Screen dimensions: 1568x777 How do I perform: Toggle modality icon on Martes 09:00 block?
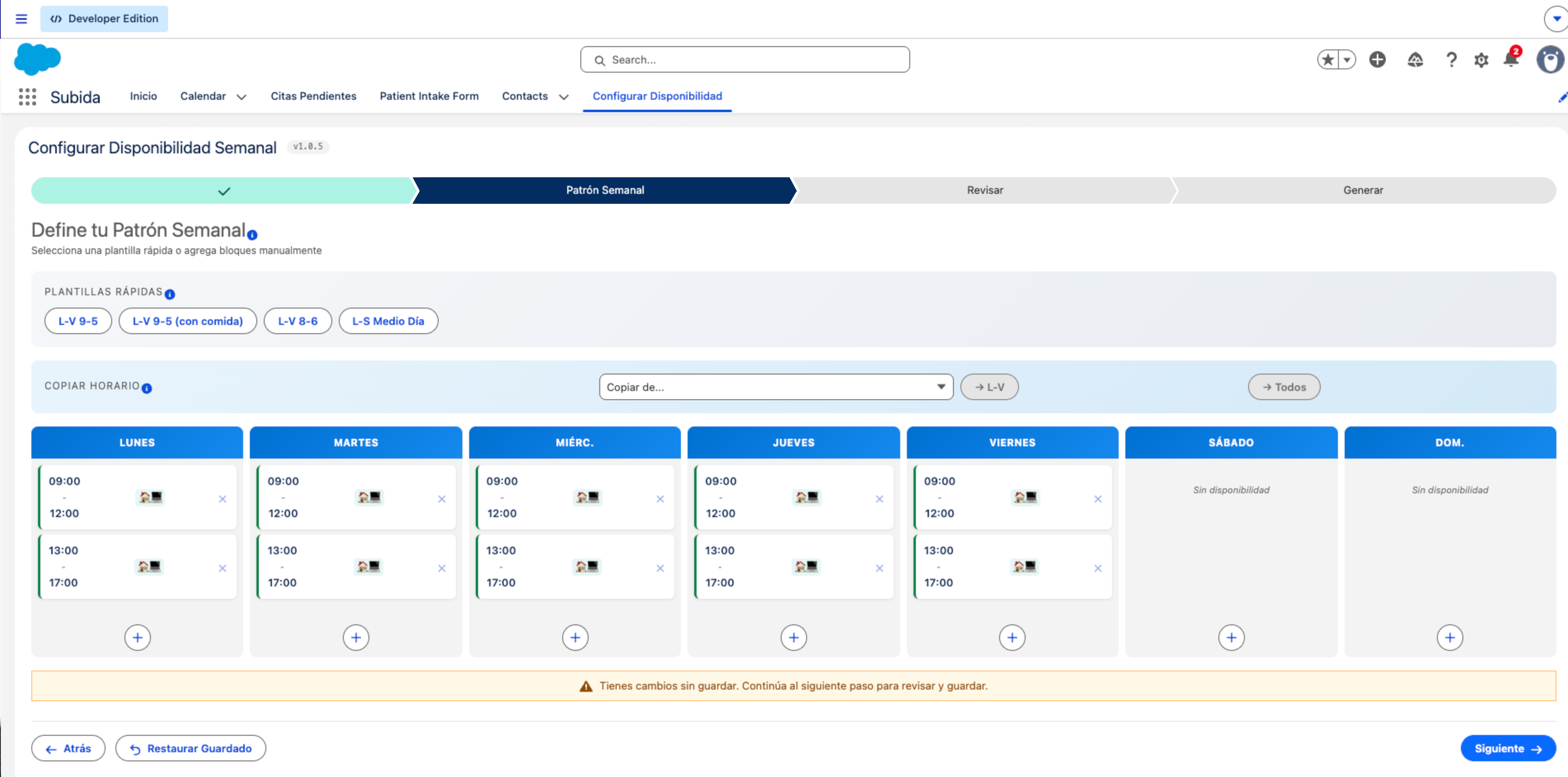point(369,497)
